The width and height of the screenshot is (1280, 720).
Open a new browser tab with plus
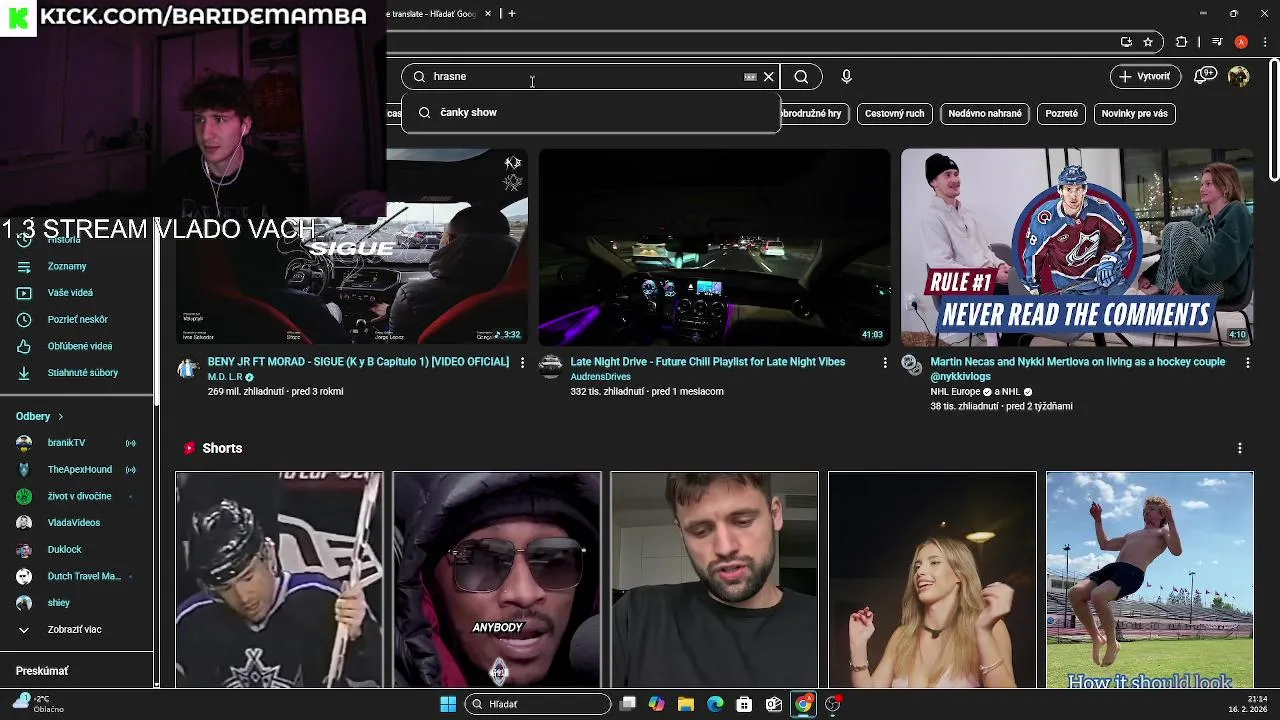[x=511, y=13]
